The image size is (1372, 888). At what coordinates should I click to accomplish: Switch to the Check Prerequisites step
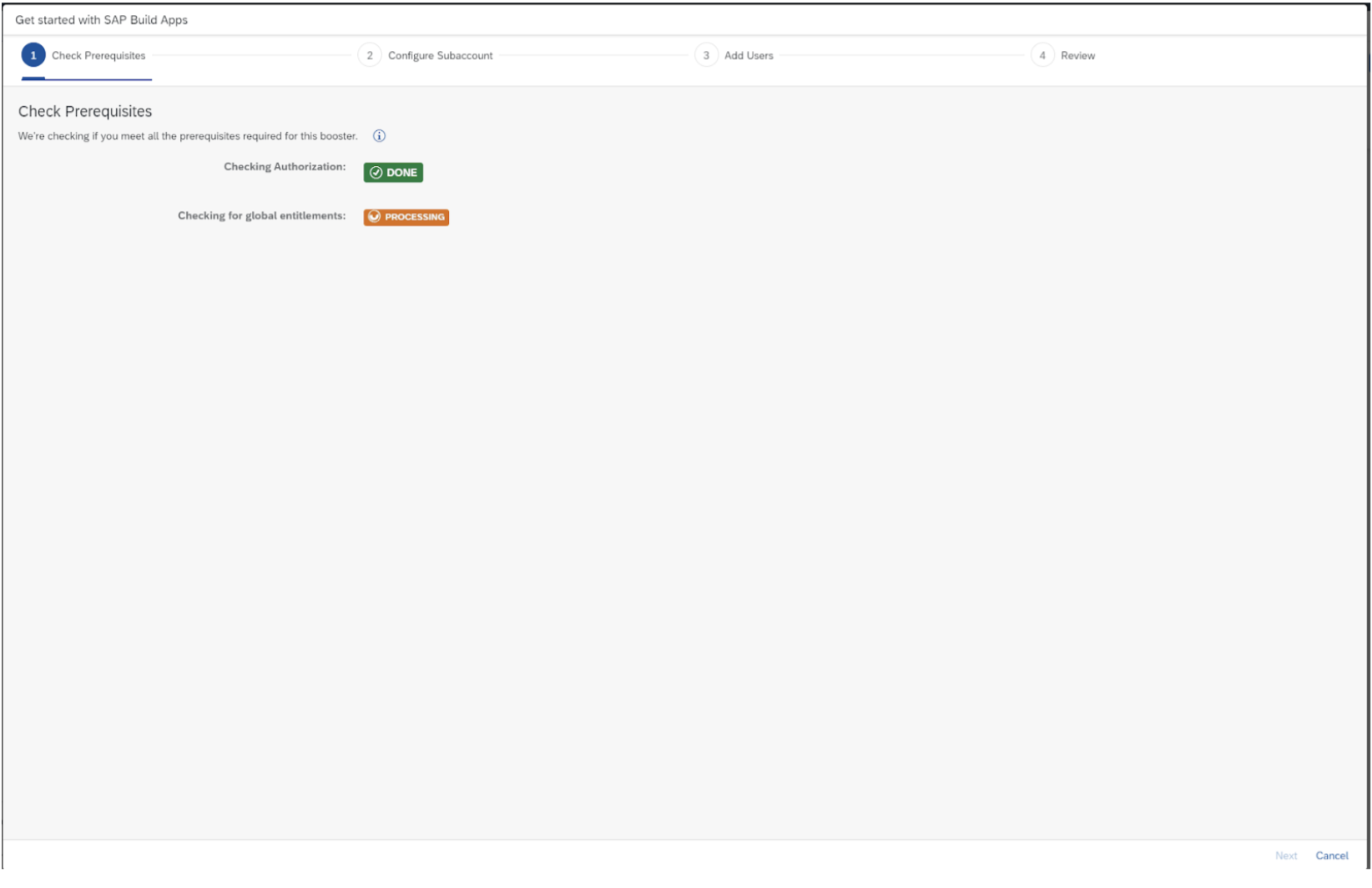98,56
